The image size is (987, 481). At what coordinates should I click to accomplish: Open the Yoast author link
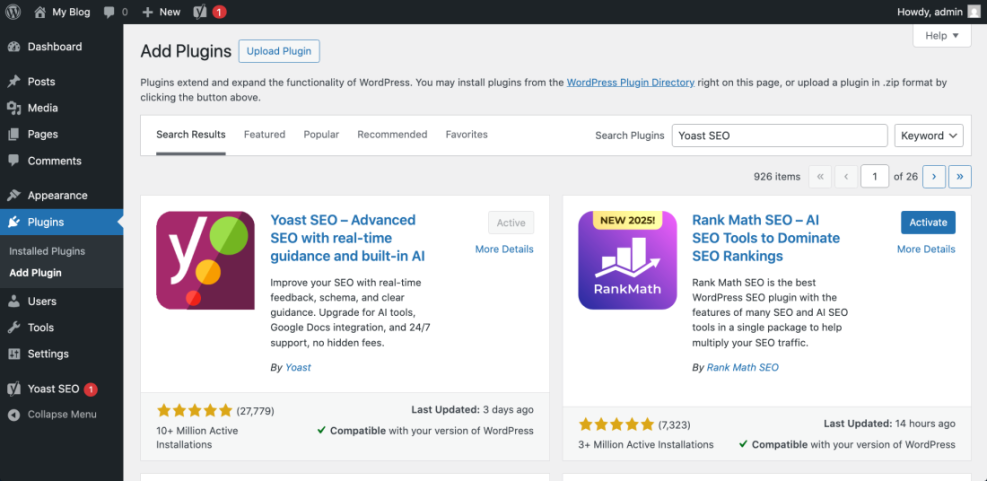pos(298,367)
